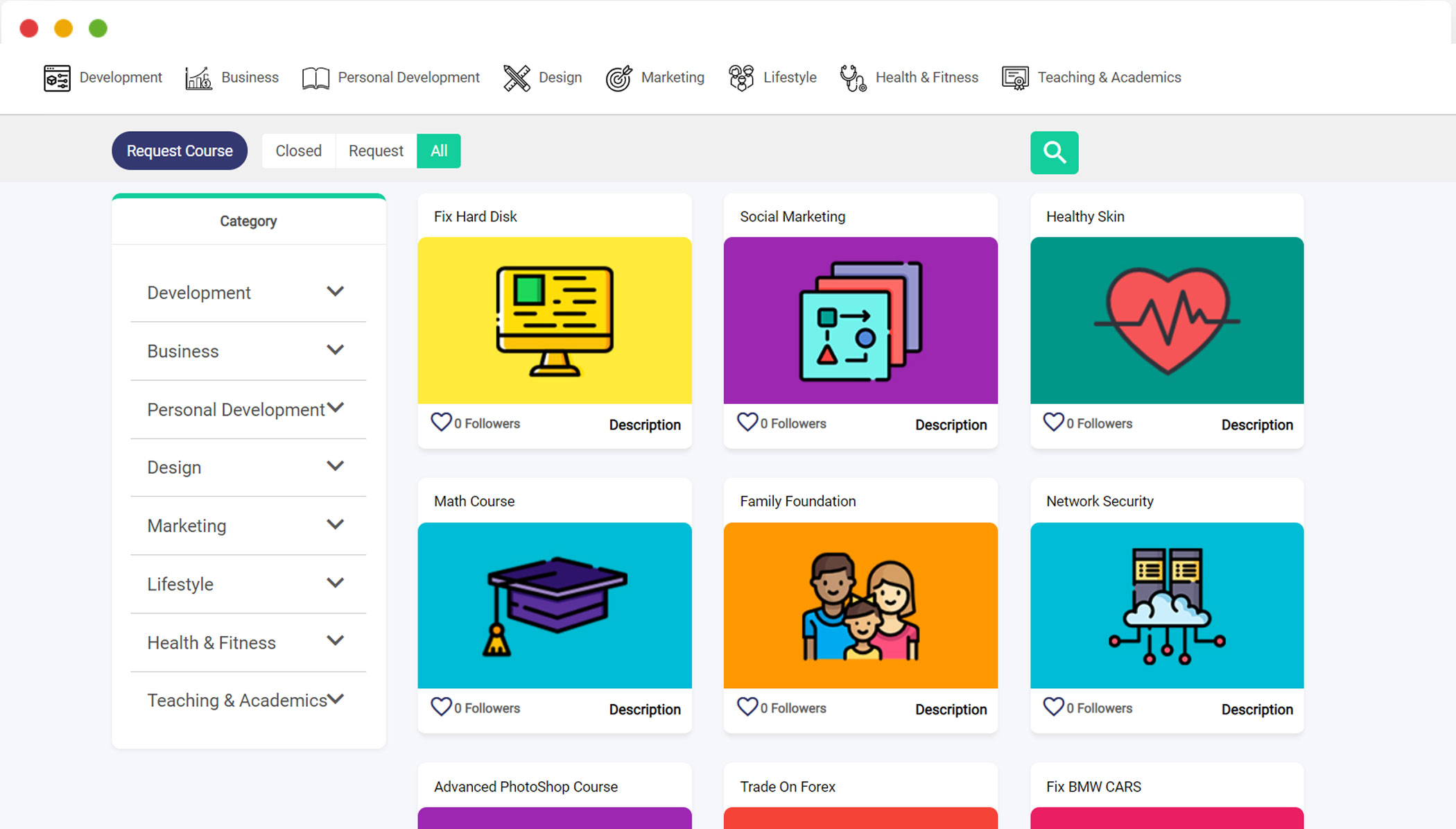The height and width of the screenshot is (829, 1456).
Task: Like the Social Marketing course heart
Action: [747, 422]
